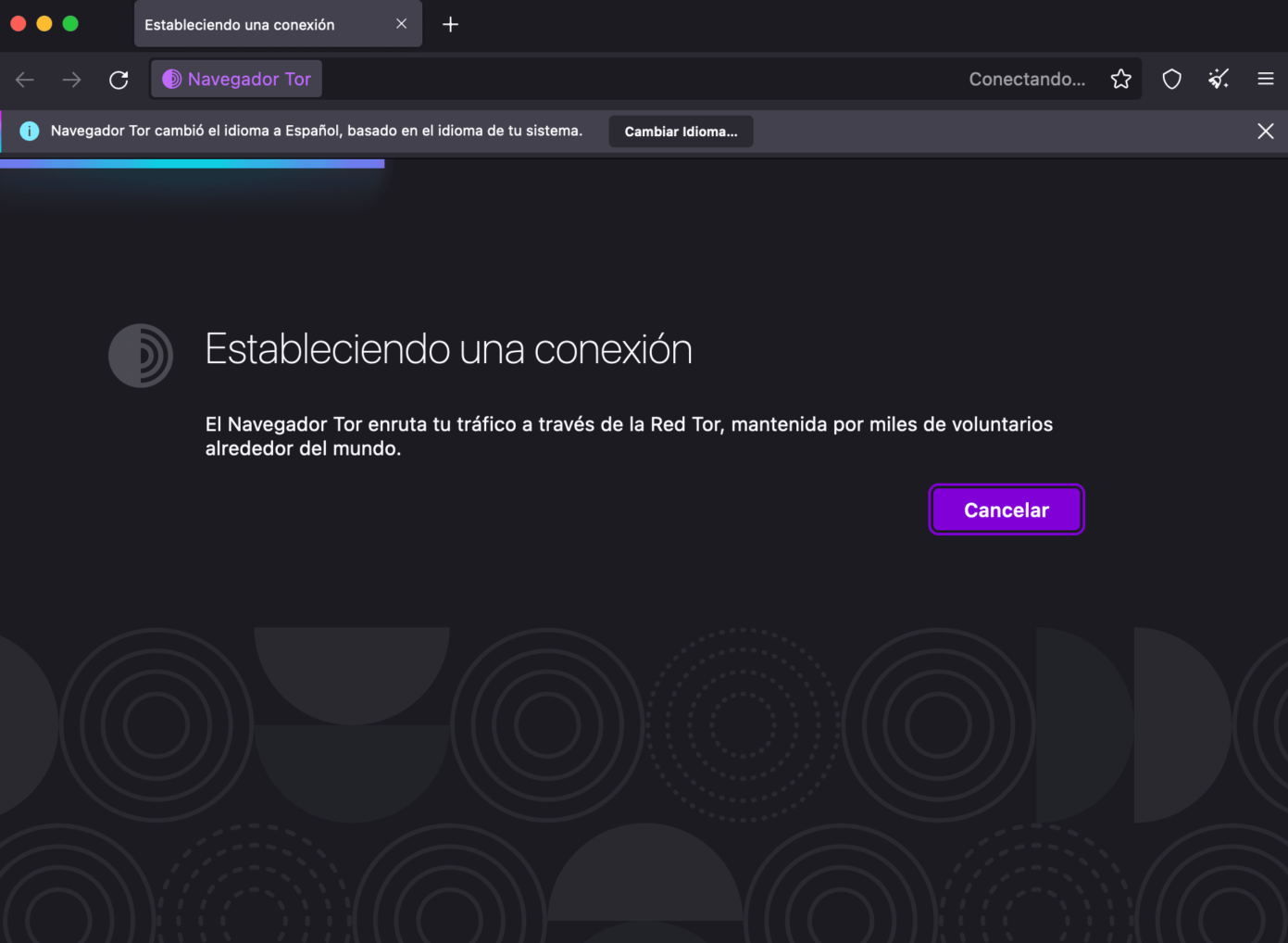This screenshot has width=1288, height=943.
Task: Reload the current page
Action: [x=119, y=80]
